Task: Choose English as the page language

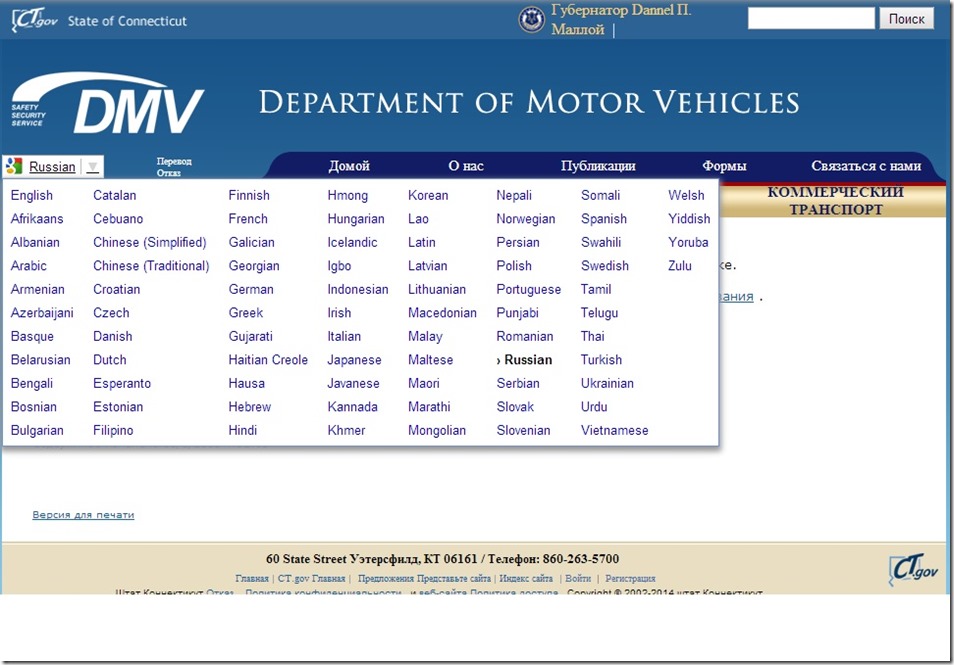Action: pos(30,195)
